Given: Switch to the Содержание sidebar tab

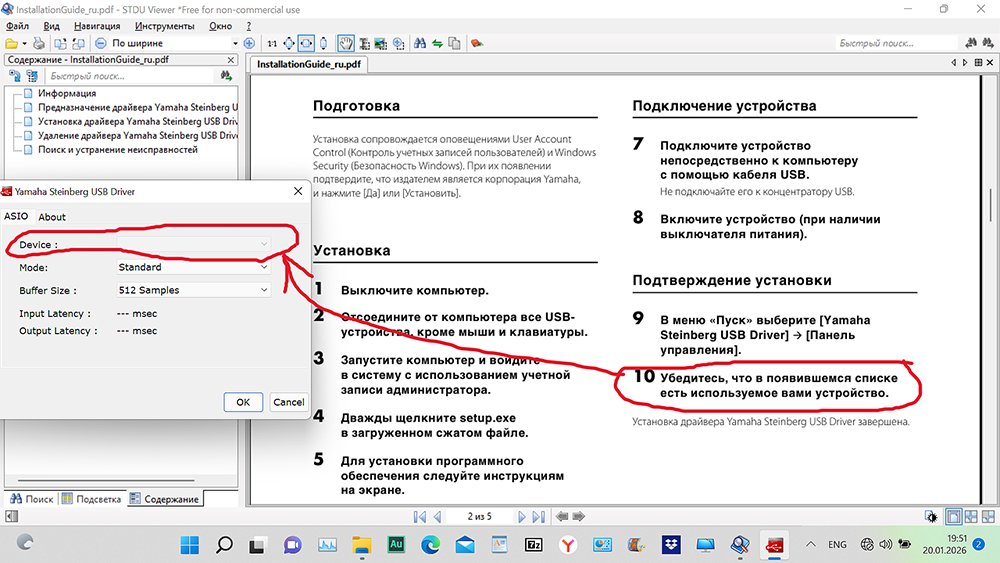Looking at the screenshot, I should coord(165,499).
